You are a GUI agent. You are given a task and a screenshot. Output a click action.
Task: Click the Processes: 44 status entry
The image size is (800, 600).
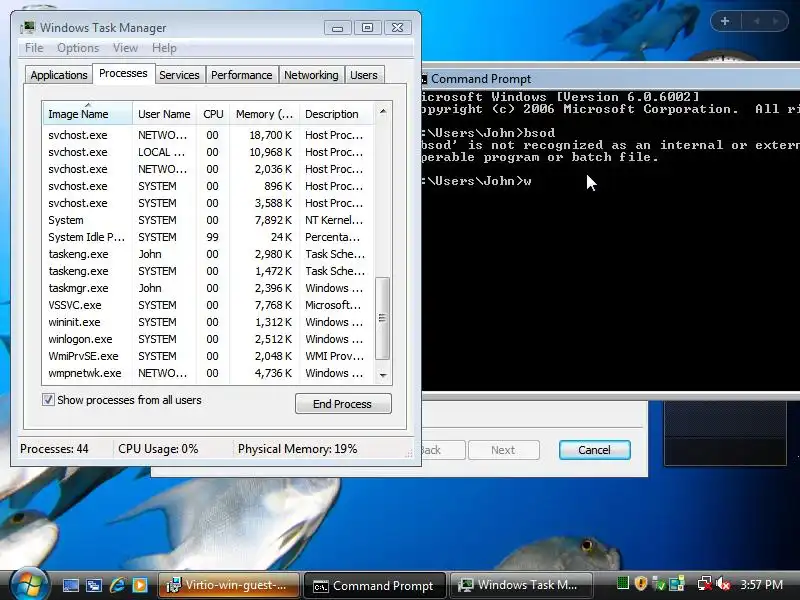point(54,449)
